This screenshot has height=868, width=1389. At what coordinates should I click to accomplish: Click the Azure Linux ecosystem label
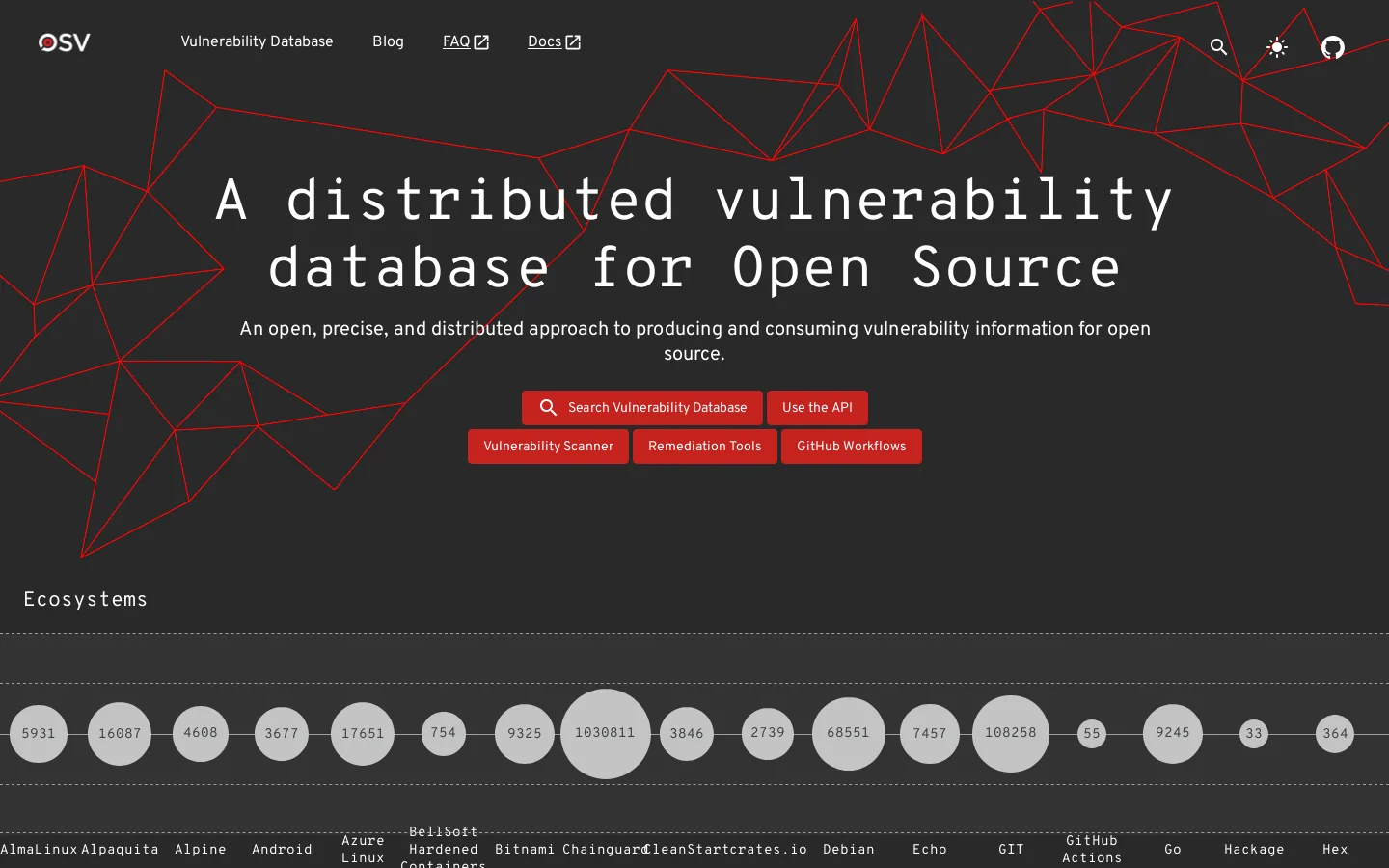[x=363, y=850]
